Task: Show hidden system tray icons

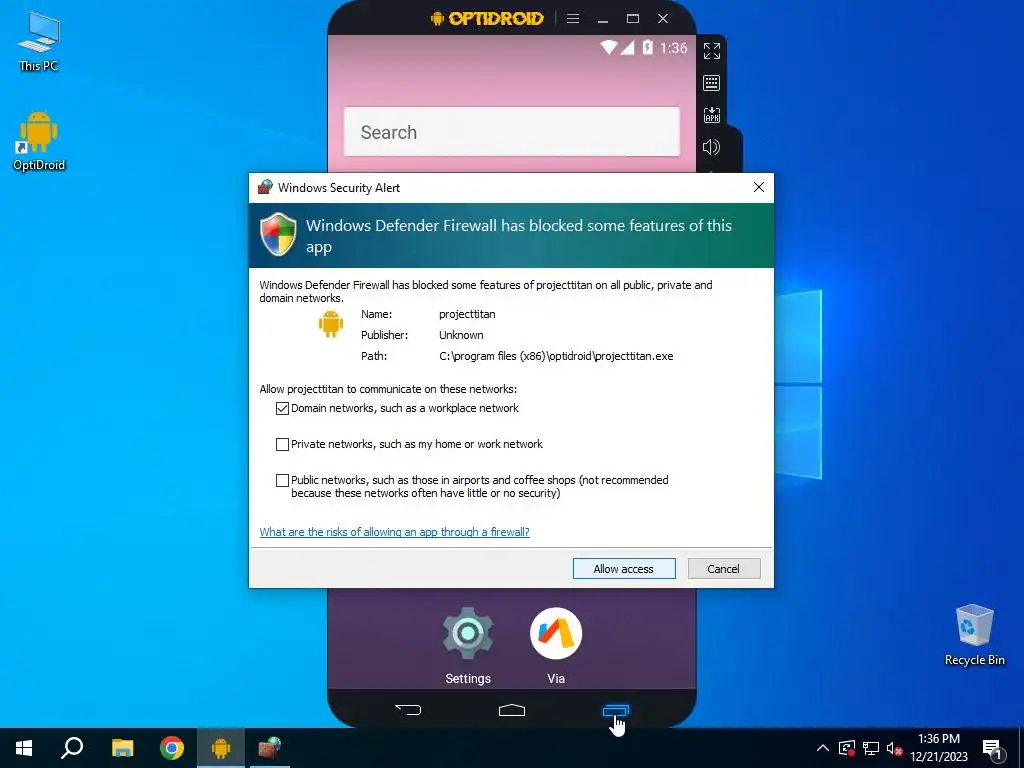Action: tap(823, 748)
